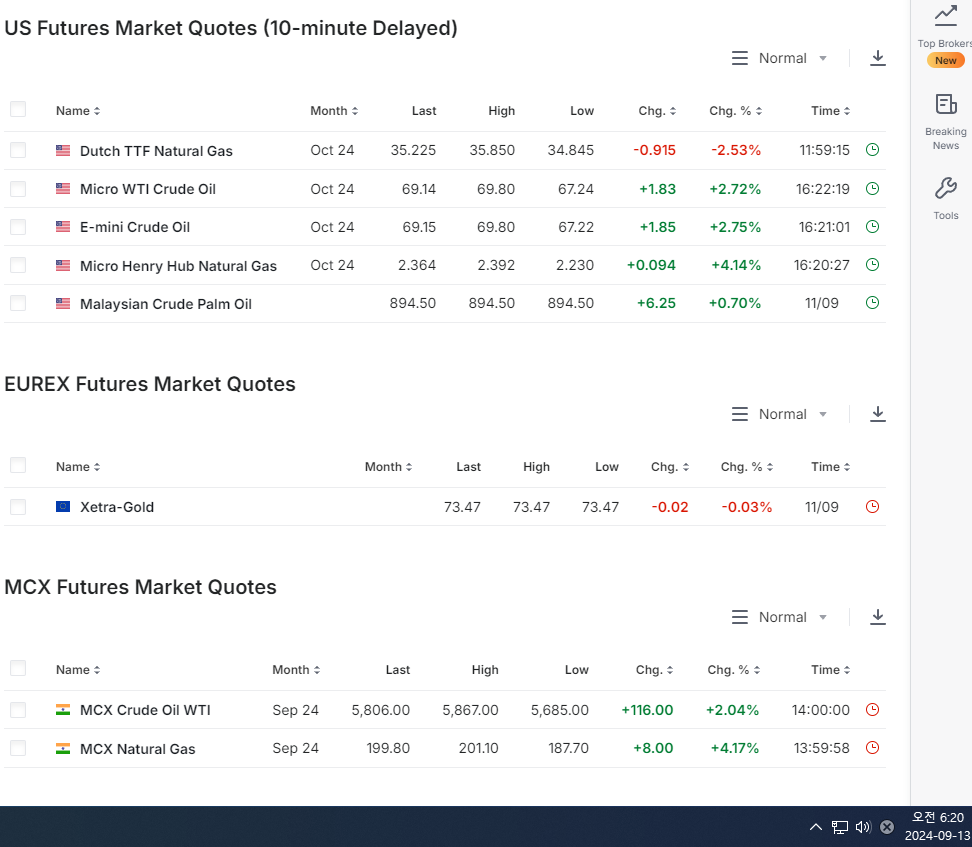Open Breaking News sidebar icon
Screen dimensions: 972x847
945,104
